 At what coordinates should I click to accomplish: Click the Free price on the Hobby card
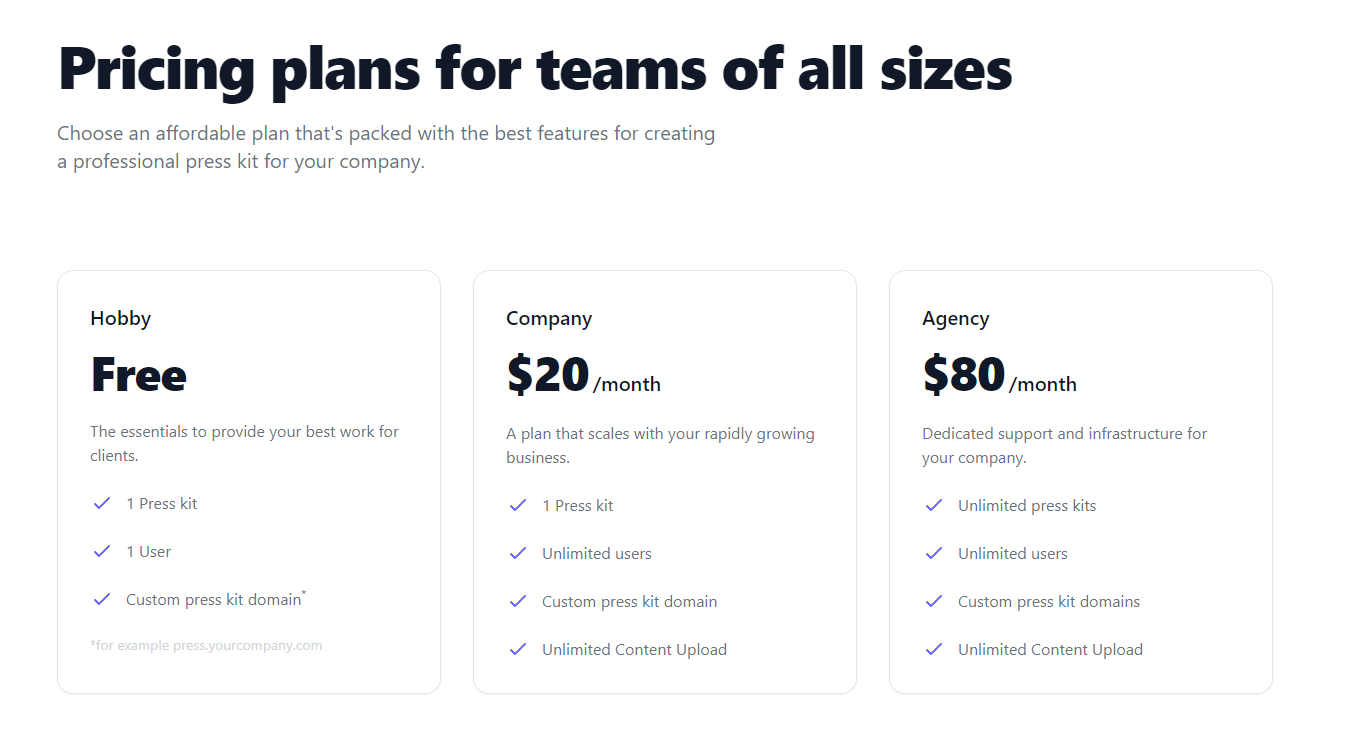[138, 375]
